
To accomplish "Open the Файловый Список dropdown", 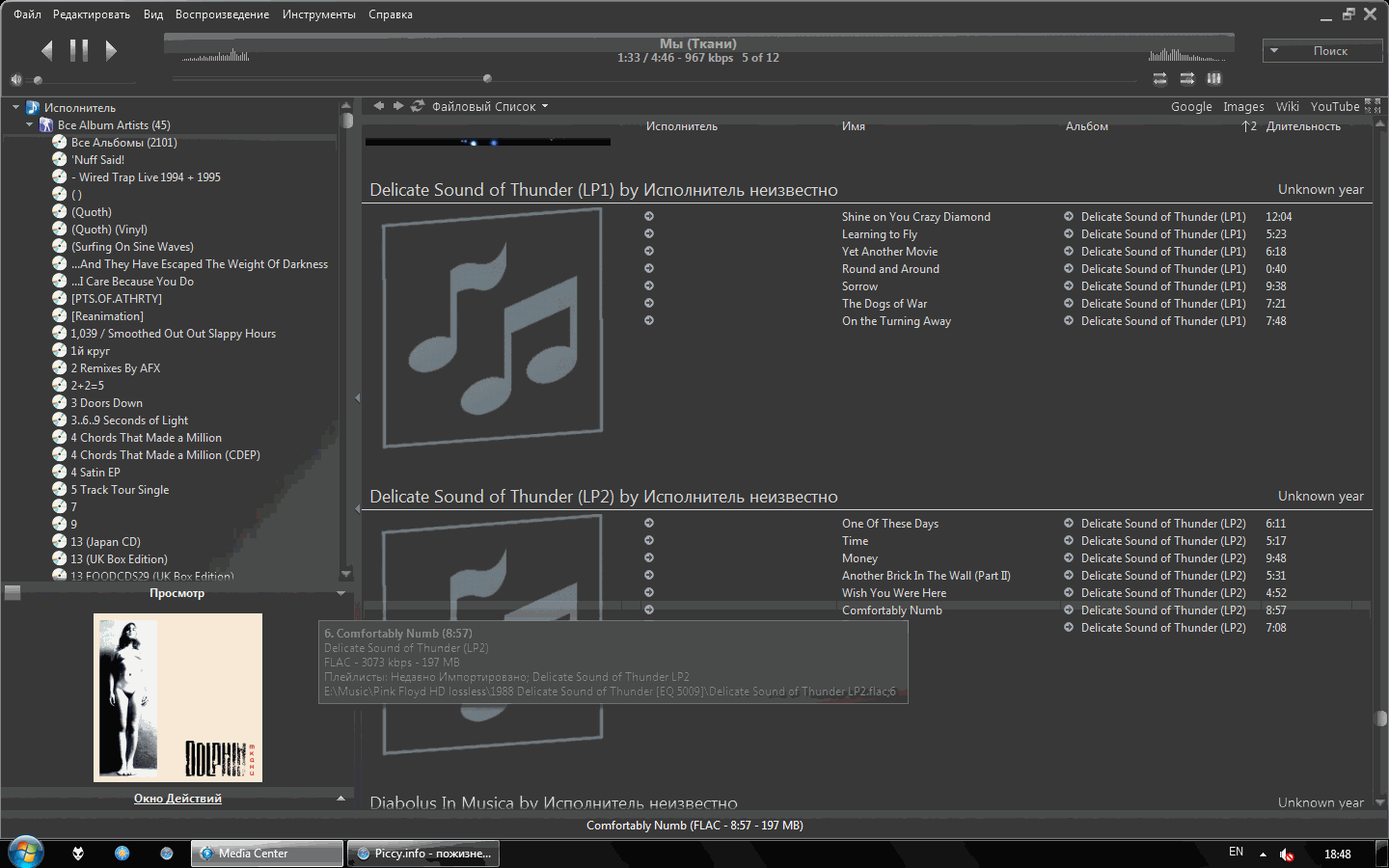I will (x=490, y=107).
